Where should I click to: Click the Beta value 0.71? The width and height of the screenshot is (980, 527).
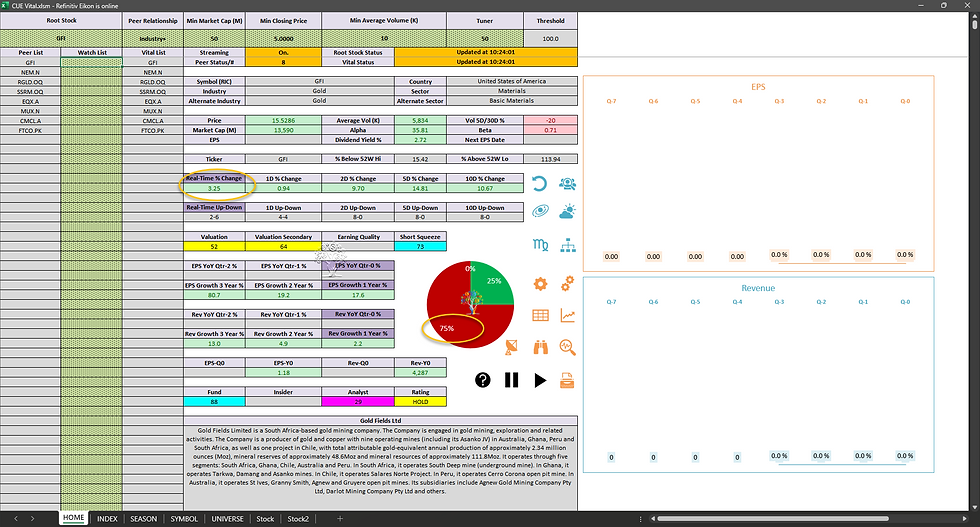(x=550, y=130)
